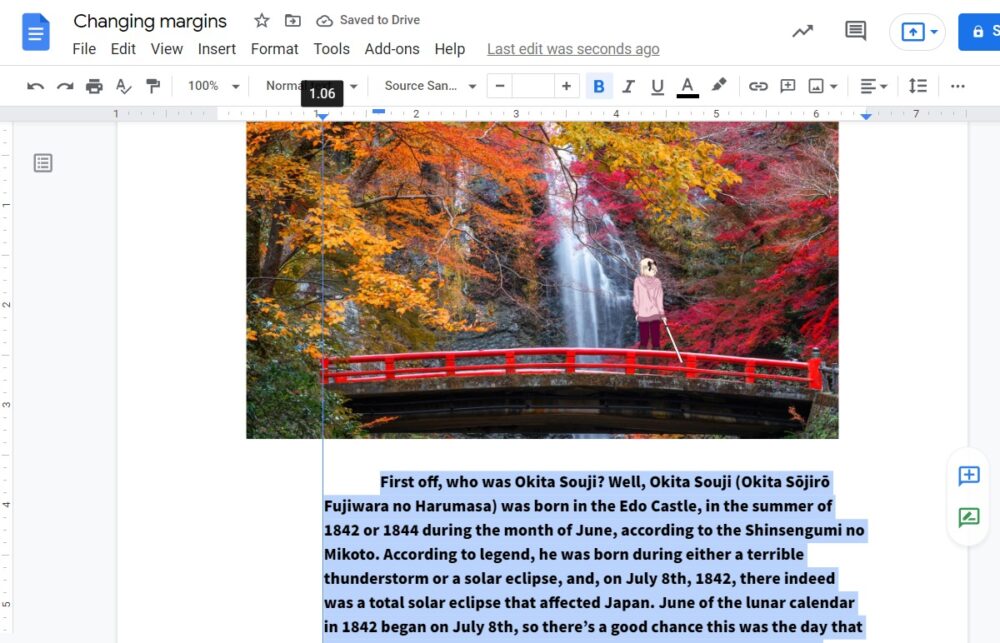The image size is (1000, 643).
Task: Open the last edit history link
Action: 572,48
